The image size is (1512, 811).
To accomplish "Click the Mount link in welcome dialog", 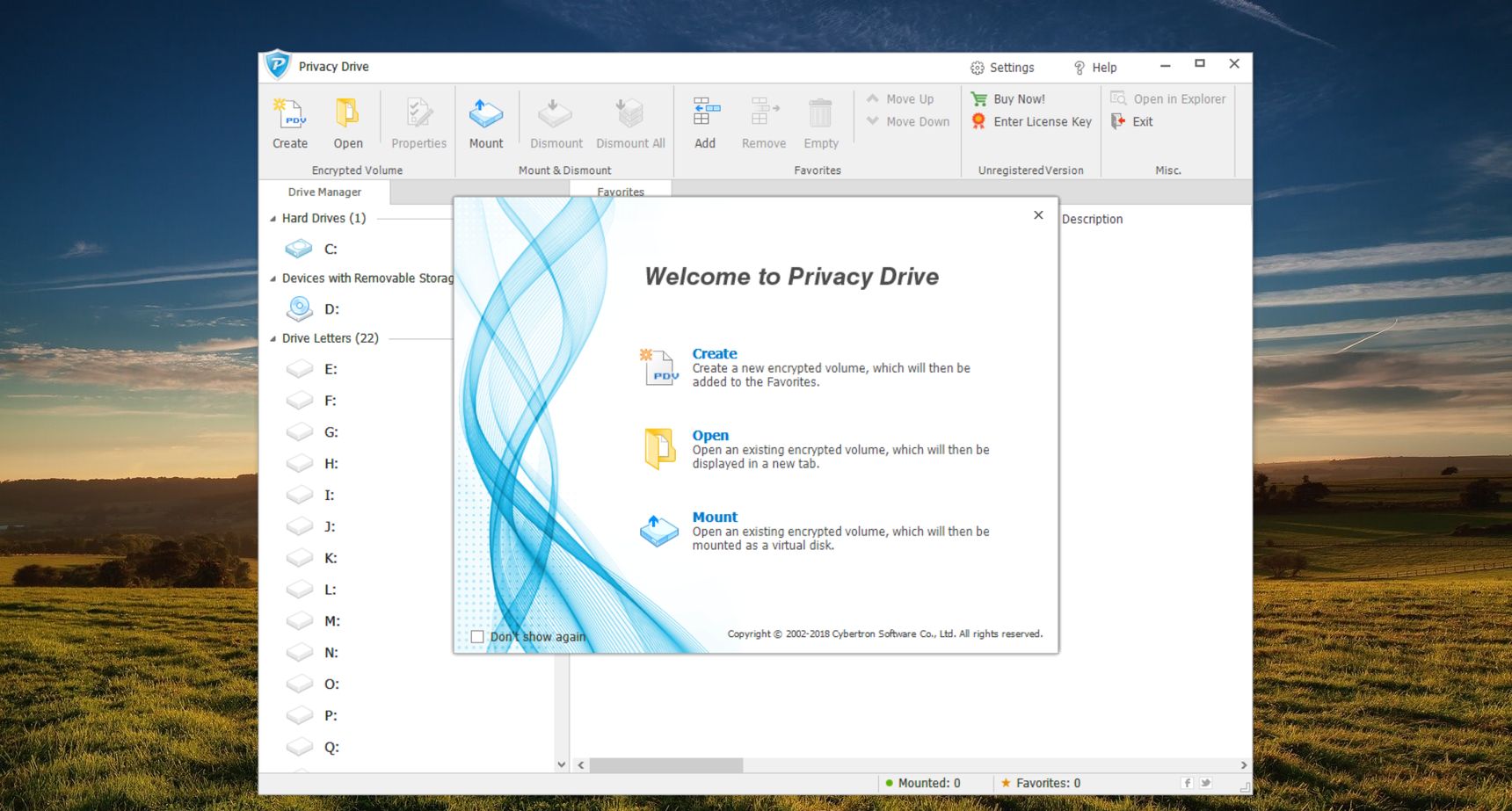I will pos(714,518).
